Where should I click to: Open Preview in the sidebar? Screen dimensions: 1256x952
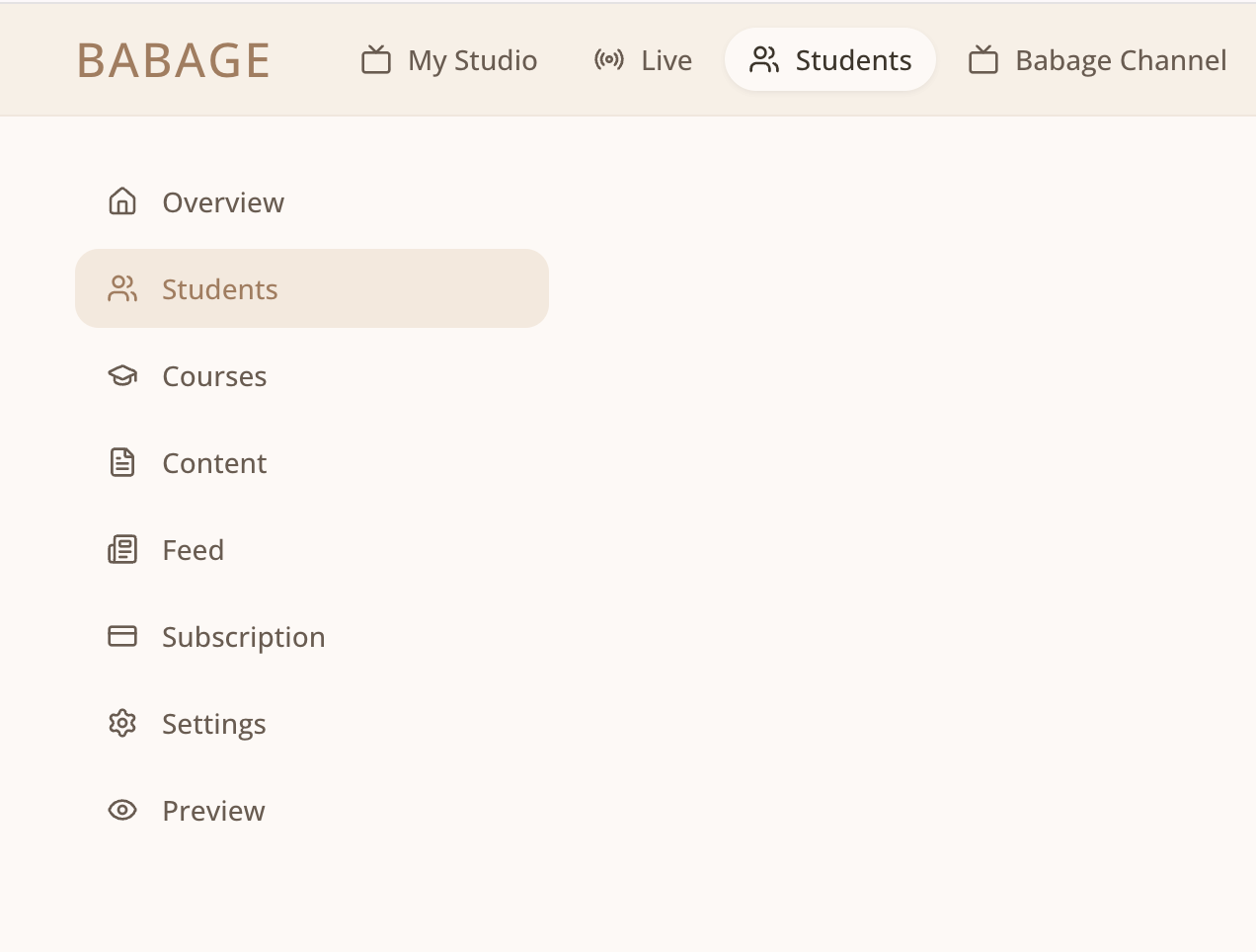click(312, 810)
